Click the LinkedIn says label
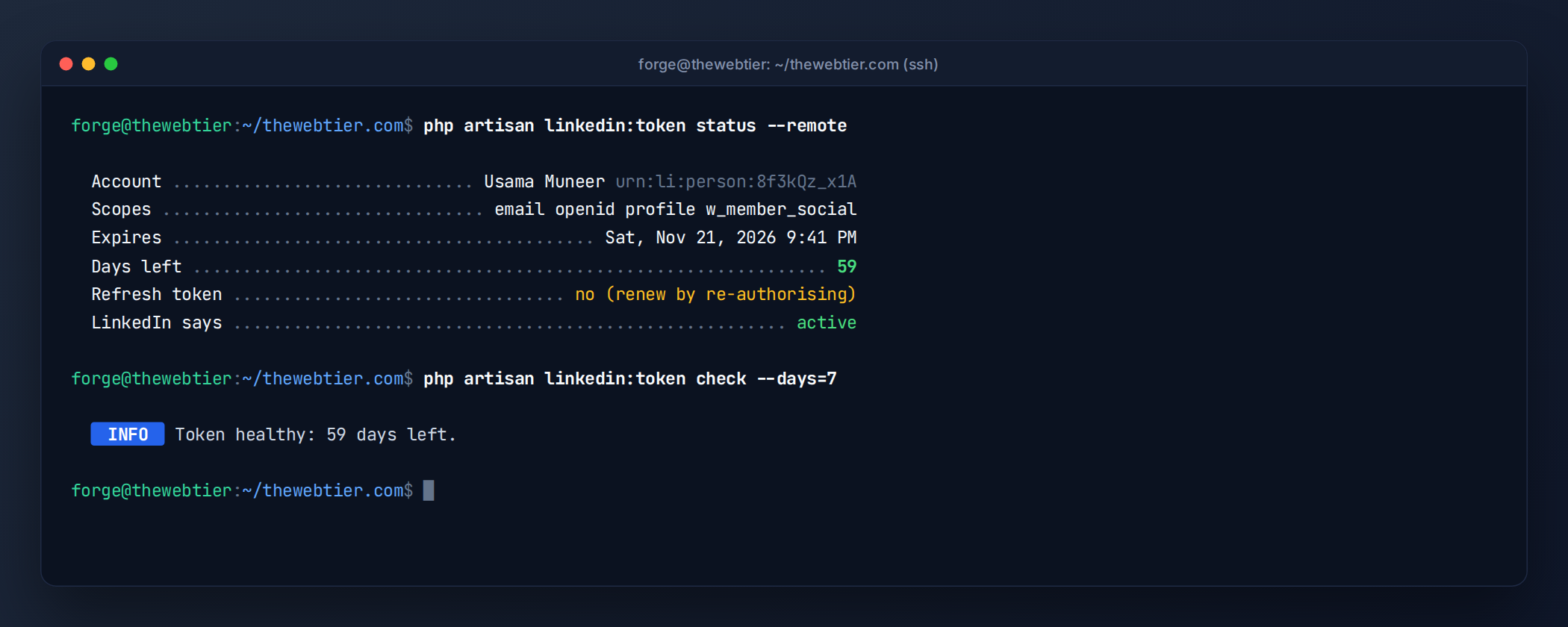This screenshot has height=627, width=1568. (156, 322)
